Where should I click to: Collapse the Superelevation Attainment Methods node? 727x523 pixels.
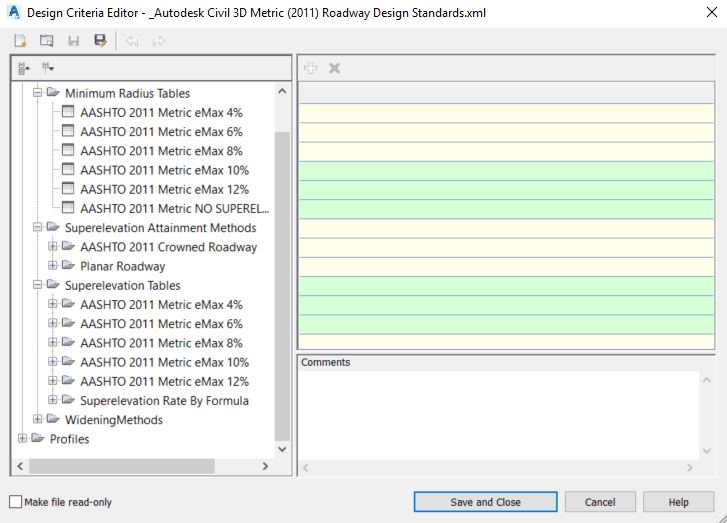(38, 227)
